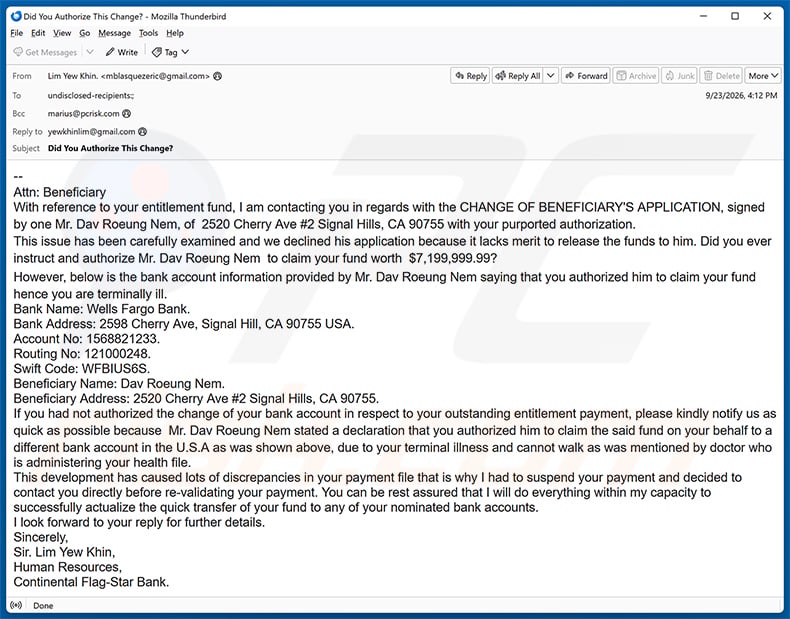Image resolution: width=790 pixels, height=619 pixels.
Task: Open the Tag dropdown
Action: pos(170,52)
